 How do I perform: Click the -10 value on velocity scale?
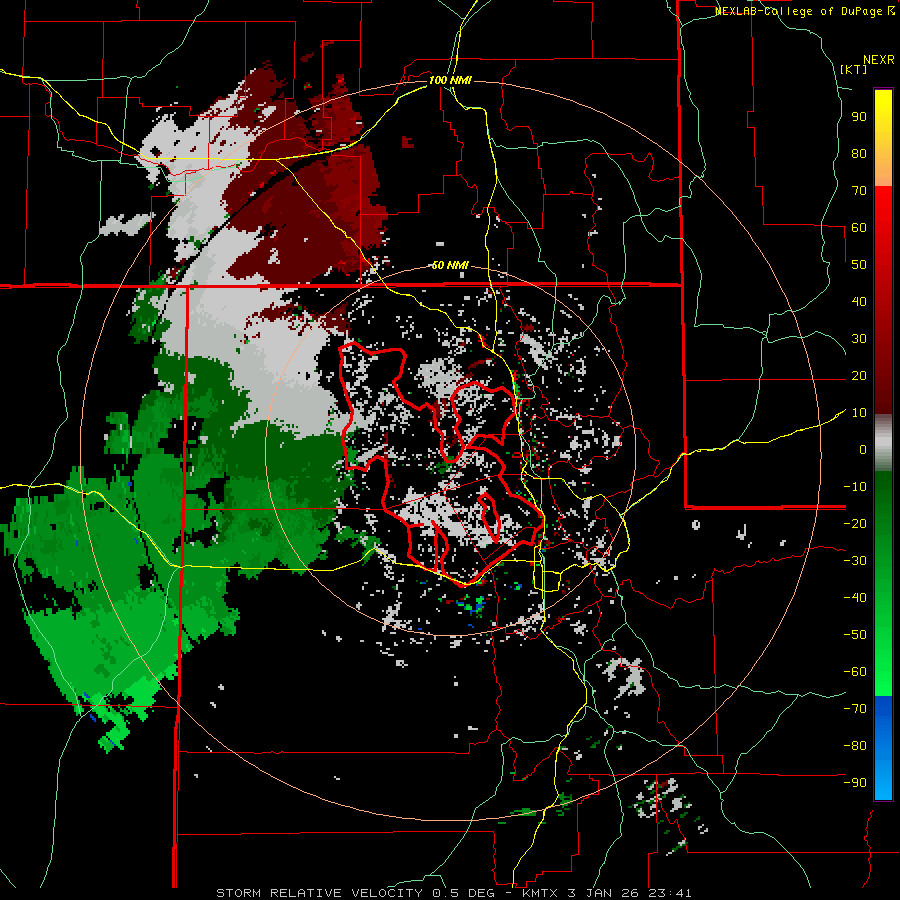click(855, 487)
